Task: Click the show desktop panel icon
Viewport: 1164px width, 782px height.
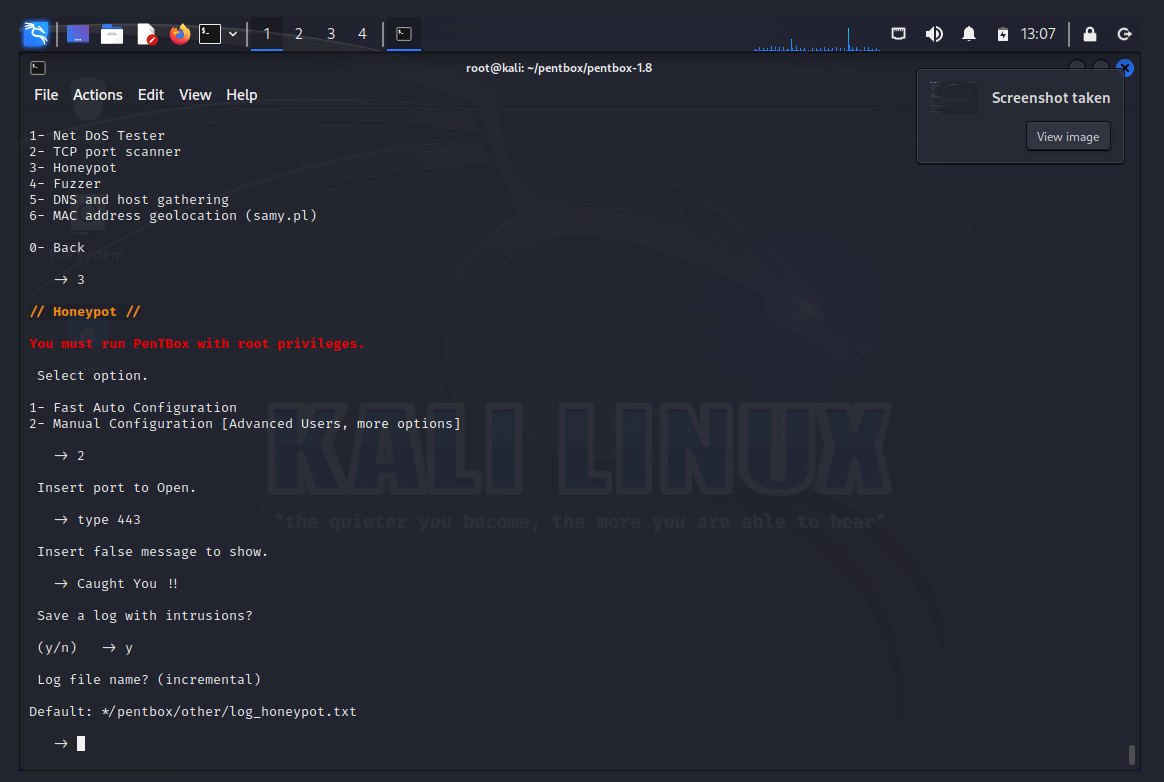Action: point(78,34)
